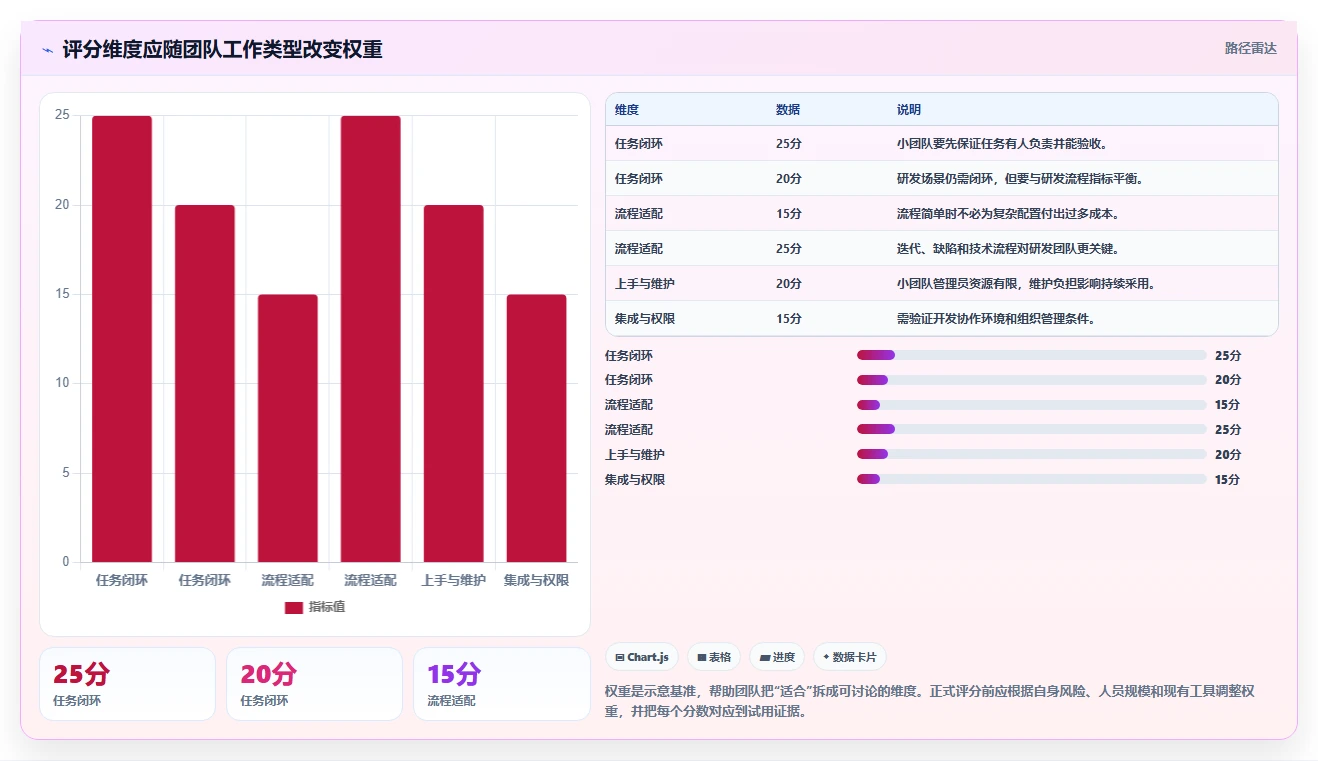Click the 上手与维护 chart bar
The height and width of the screenshot is (761, 1318).
(x=454, y=384)
